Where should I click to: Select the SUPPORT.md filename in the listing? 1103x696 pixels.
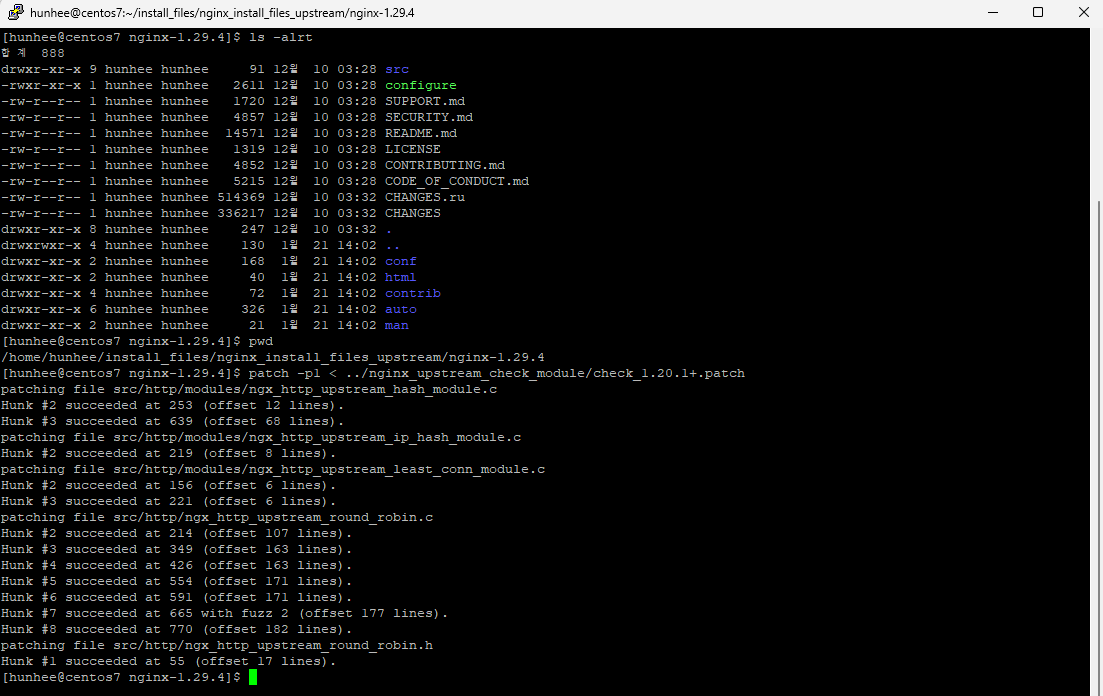(424, 100)
